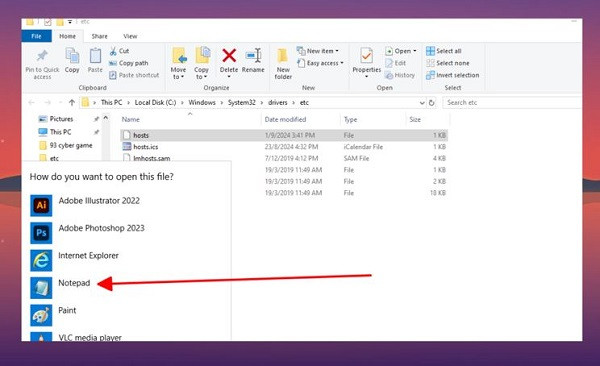Switch to the Home ribbon tab
600x366 pixels.
click(67, 36)
